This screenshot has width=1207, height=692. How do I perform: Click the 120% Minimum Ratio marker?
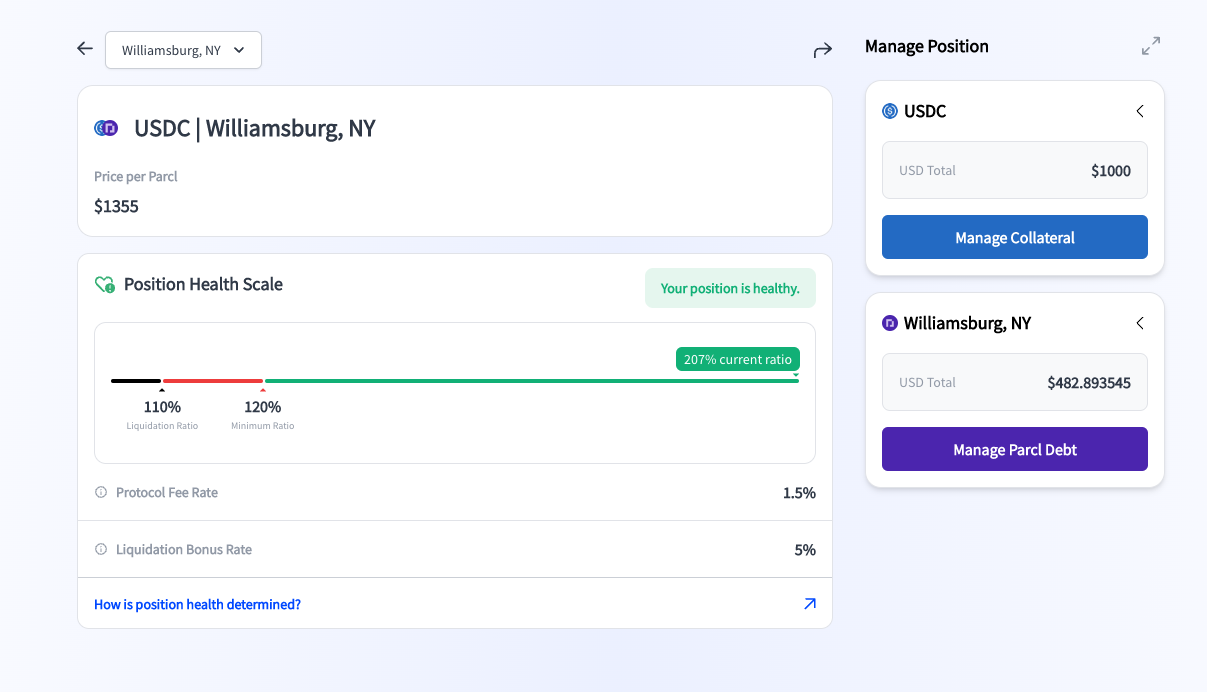263,390
